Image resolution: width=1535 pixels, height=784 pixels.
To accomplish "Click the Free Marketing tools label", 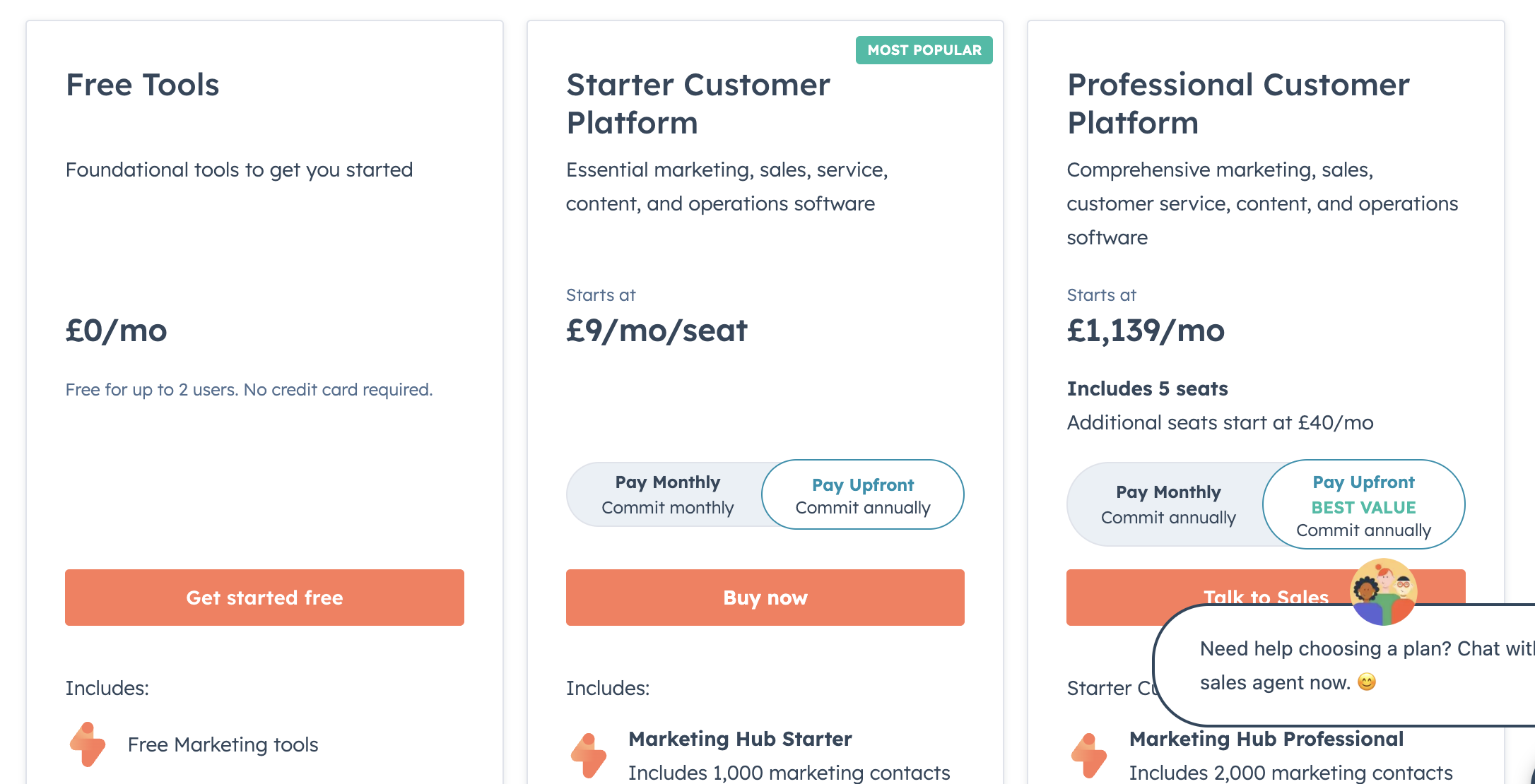I will tap(223, 744).
